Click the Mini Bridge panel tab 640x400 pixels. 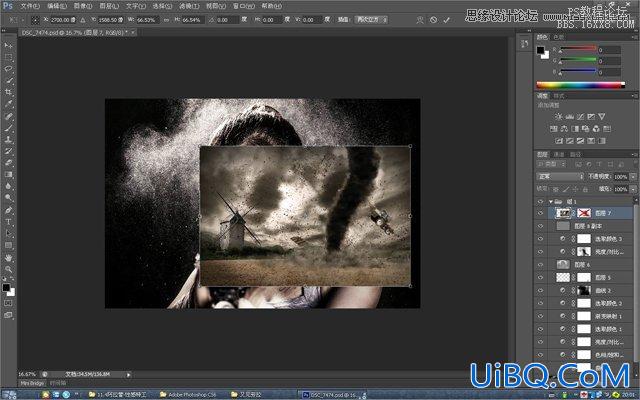[x=32, y=383]
